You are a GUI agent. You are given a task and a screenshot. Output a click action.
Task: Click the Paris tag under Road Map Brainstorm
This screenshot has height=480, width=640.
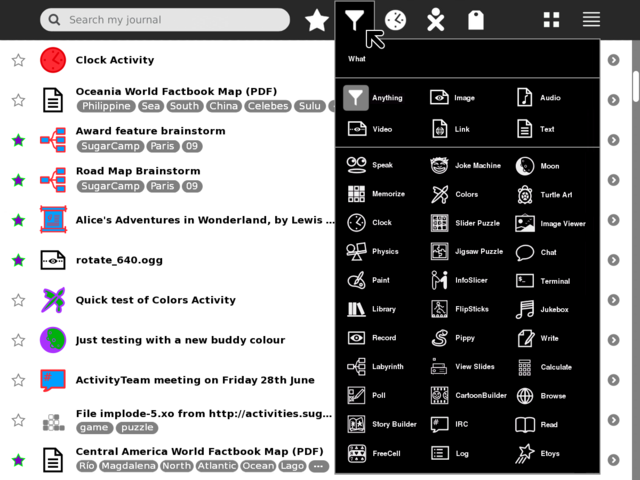tap(163, 186)
